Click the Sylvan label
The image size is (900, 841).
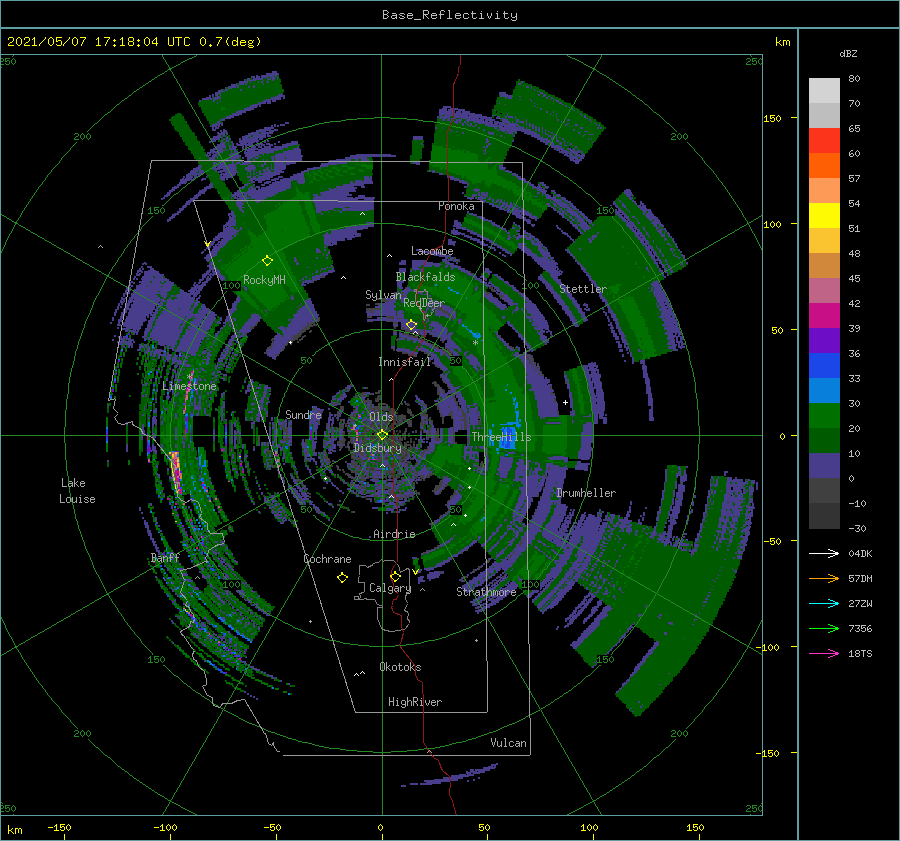(x=383, y=295)
